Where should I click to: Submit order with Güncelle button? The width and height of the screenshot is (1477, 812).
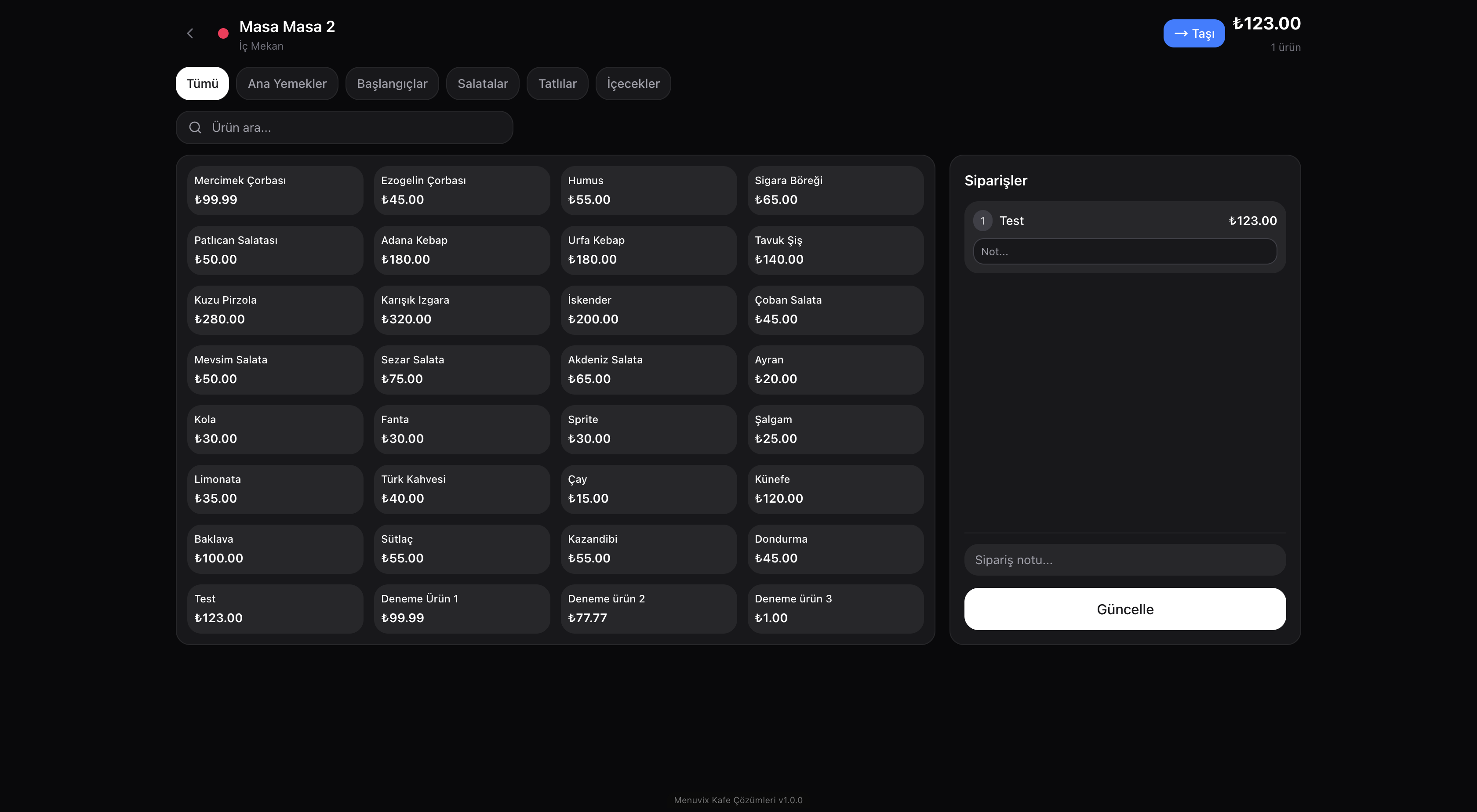(x=1124, y=609)
